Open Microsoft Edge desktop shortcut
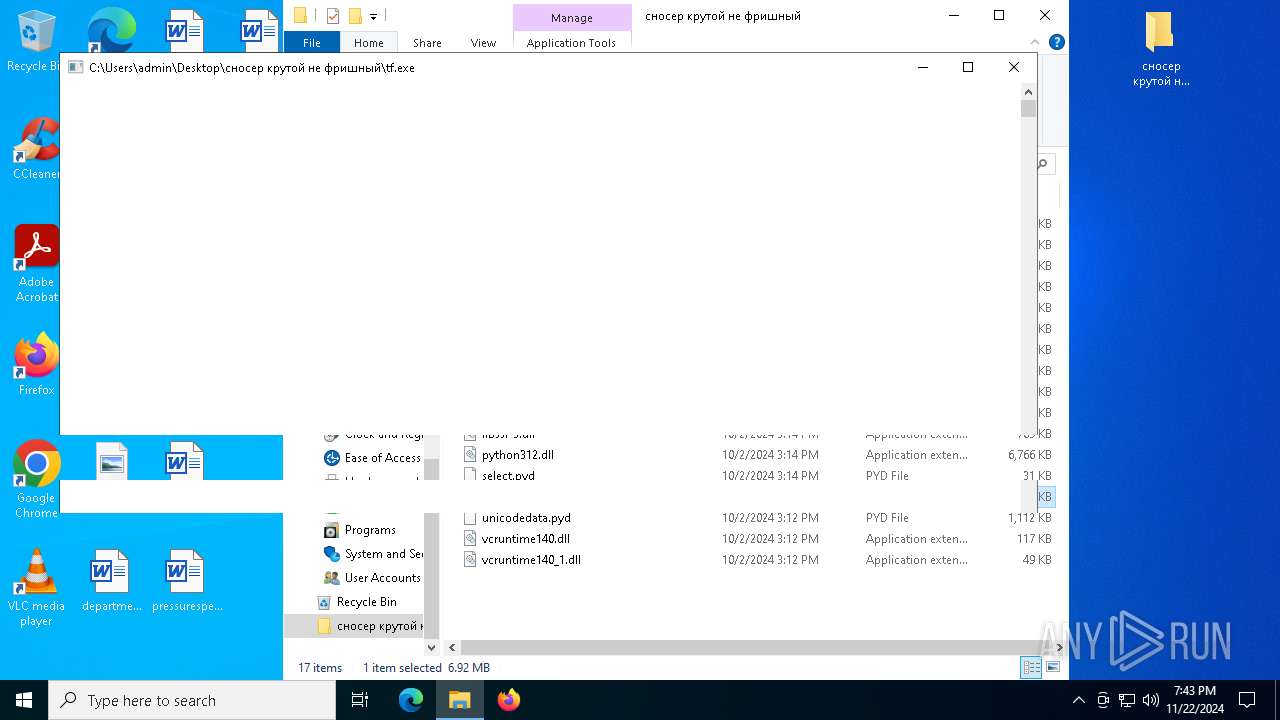 (x=111, y=30)
